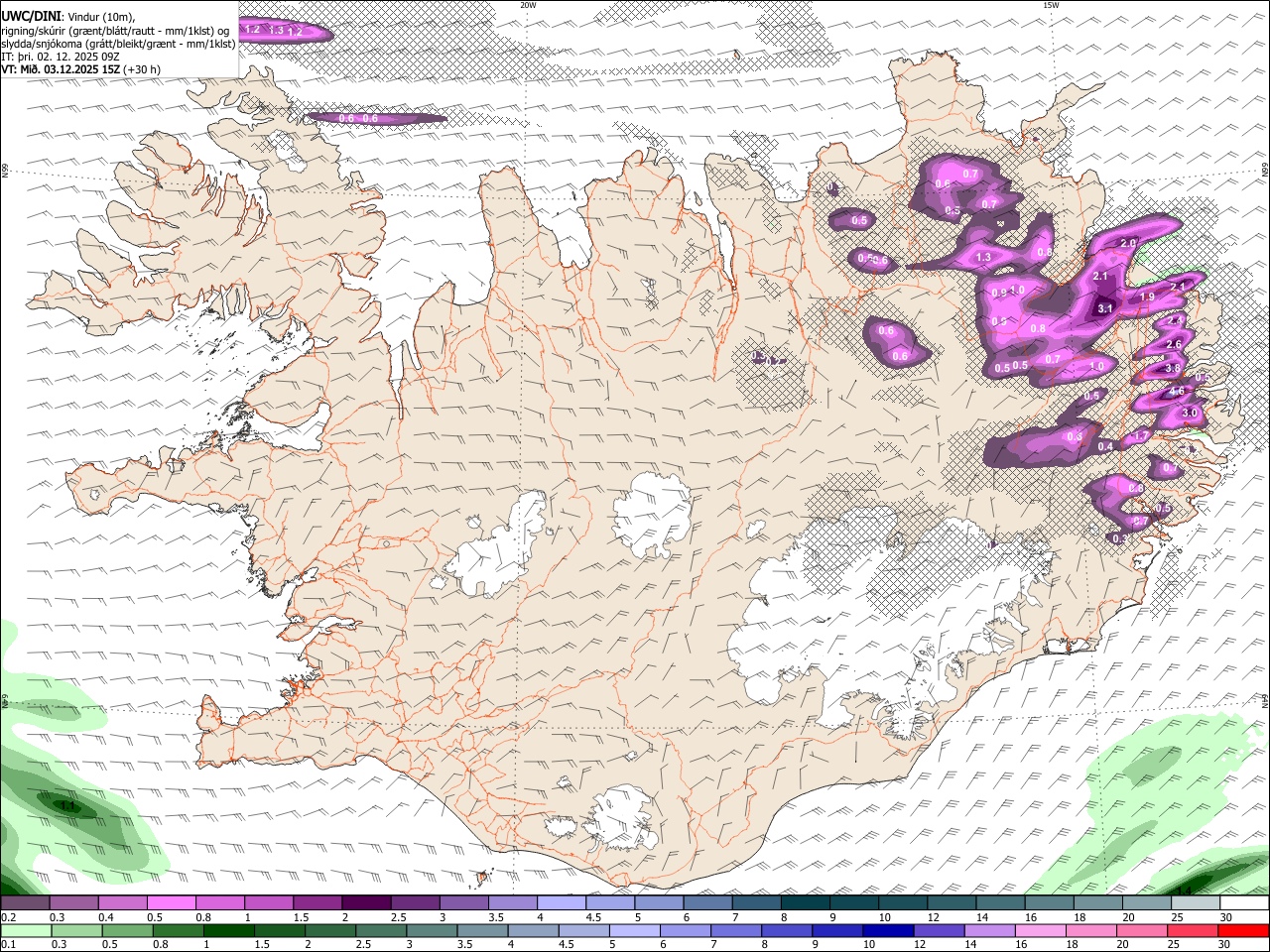Viewport: 1270px width, 952px height.
Task: Pick the light lavender 4 swatch on snow scale
Action: (560, 902)
